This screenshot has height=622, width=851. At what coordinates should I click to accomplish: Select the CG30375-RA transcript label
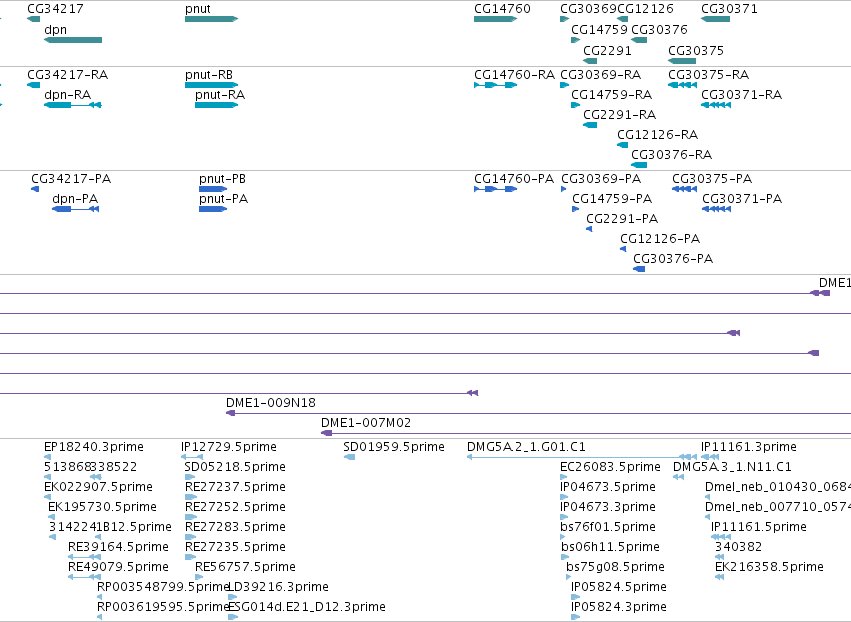(x=708, y=74)
